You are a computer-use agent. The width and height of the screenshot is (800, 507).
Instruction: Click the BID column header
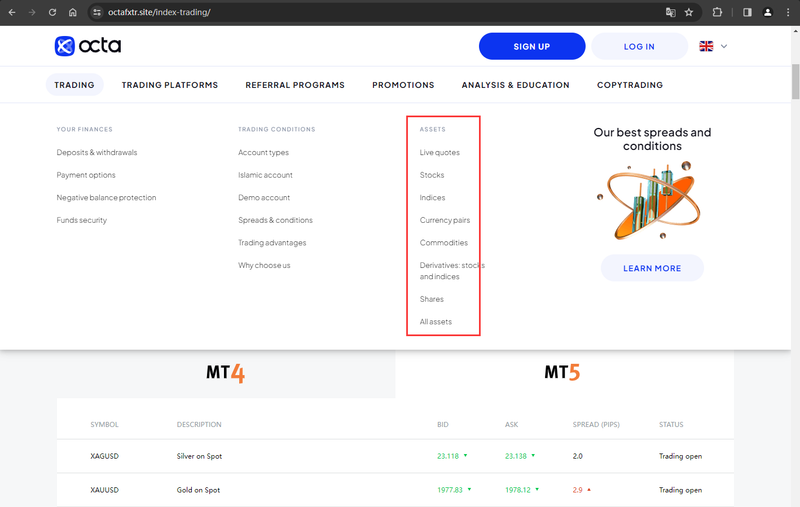[443, 424]
